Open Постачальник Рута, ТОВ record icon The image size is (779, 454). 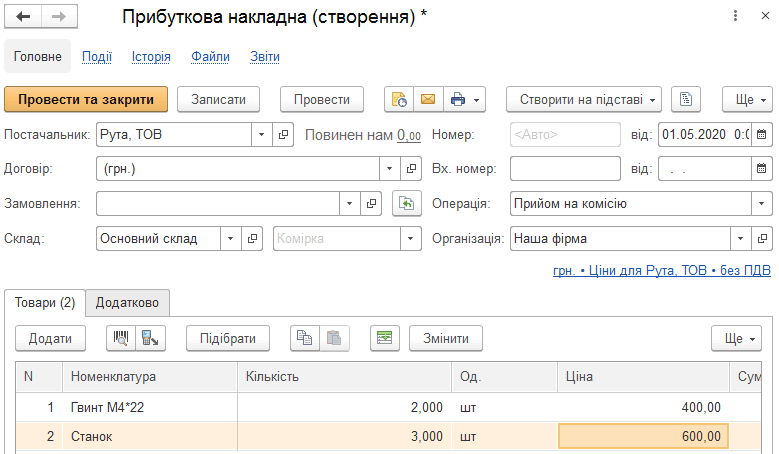click(283, 135)
